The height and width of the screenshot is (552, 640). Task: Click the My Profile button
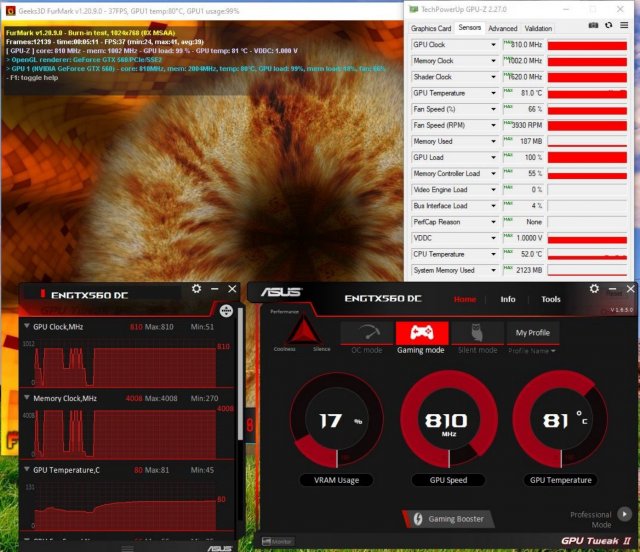(533, 332)
